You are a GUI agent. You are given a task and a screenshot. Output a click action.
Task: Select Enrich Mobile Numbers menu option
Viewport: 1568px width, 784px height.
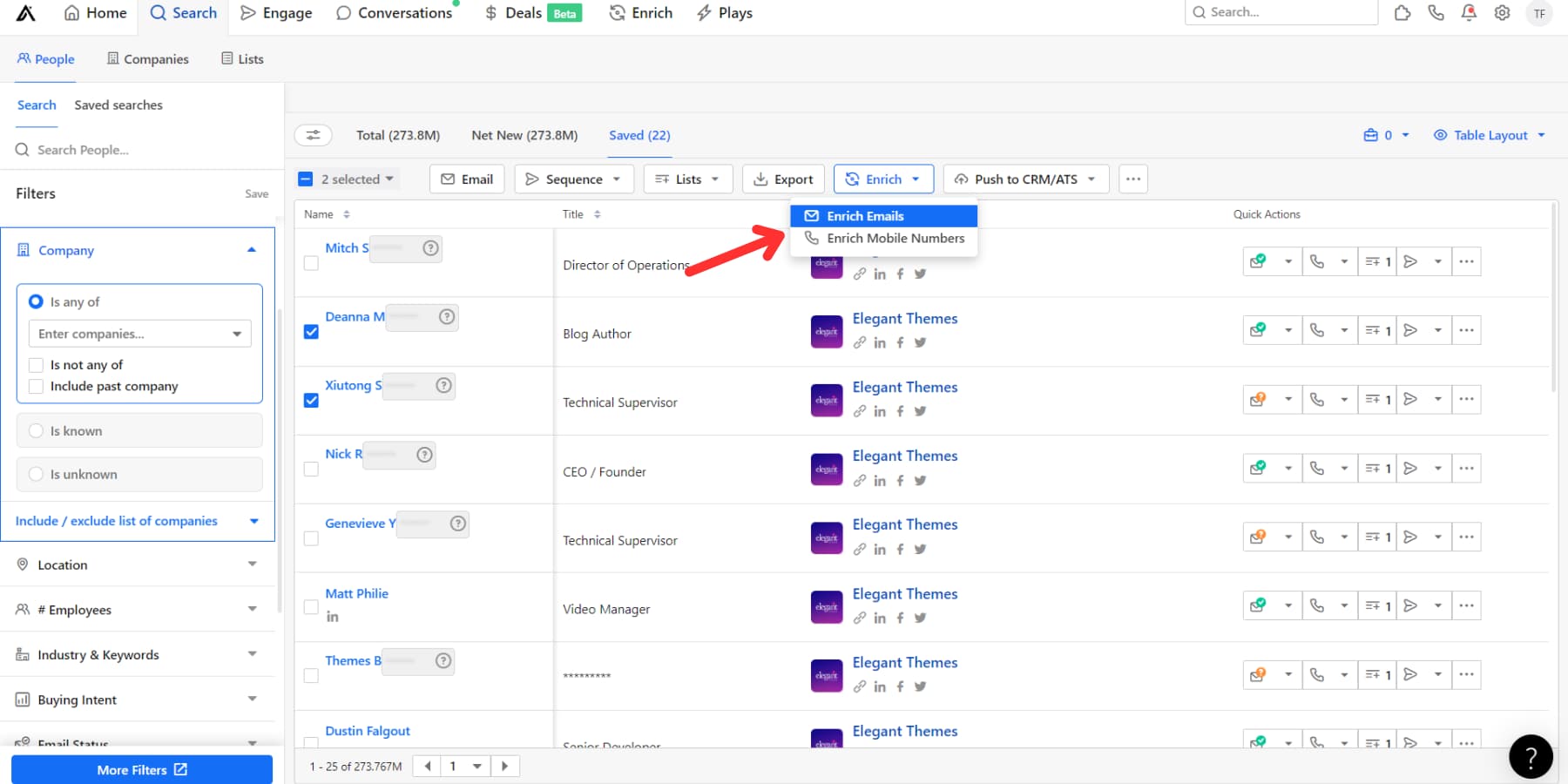(895, 239)
